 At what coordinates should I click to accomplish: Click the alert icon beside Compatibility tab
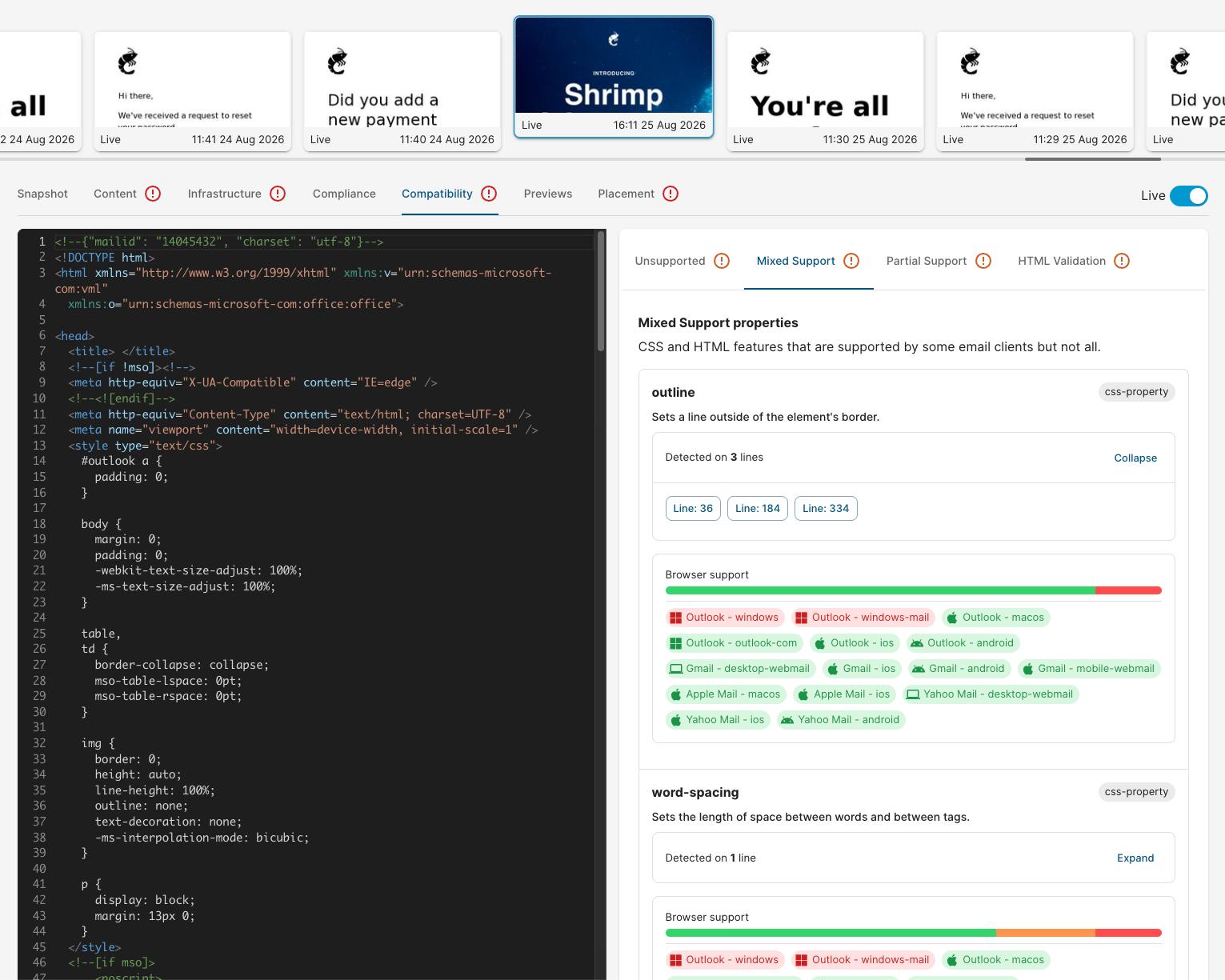point(489,194)
